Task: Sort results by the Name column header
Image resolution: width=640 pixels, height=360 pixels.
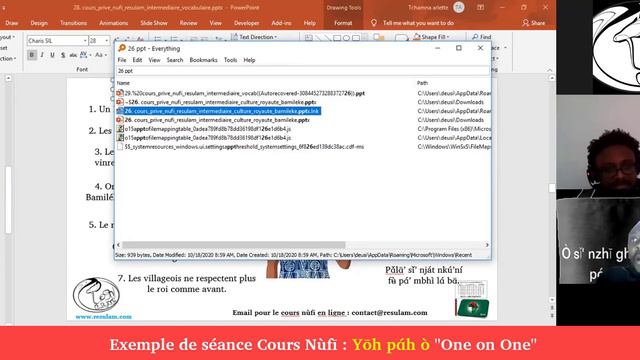Action: [123, 83]
